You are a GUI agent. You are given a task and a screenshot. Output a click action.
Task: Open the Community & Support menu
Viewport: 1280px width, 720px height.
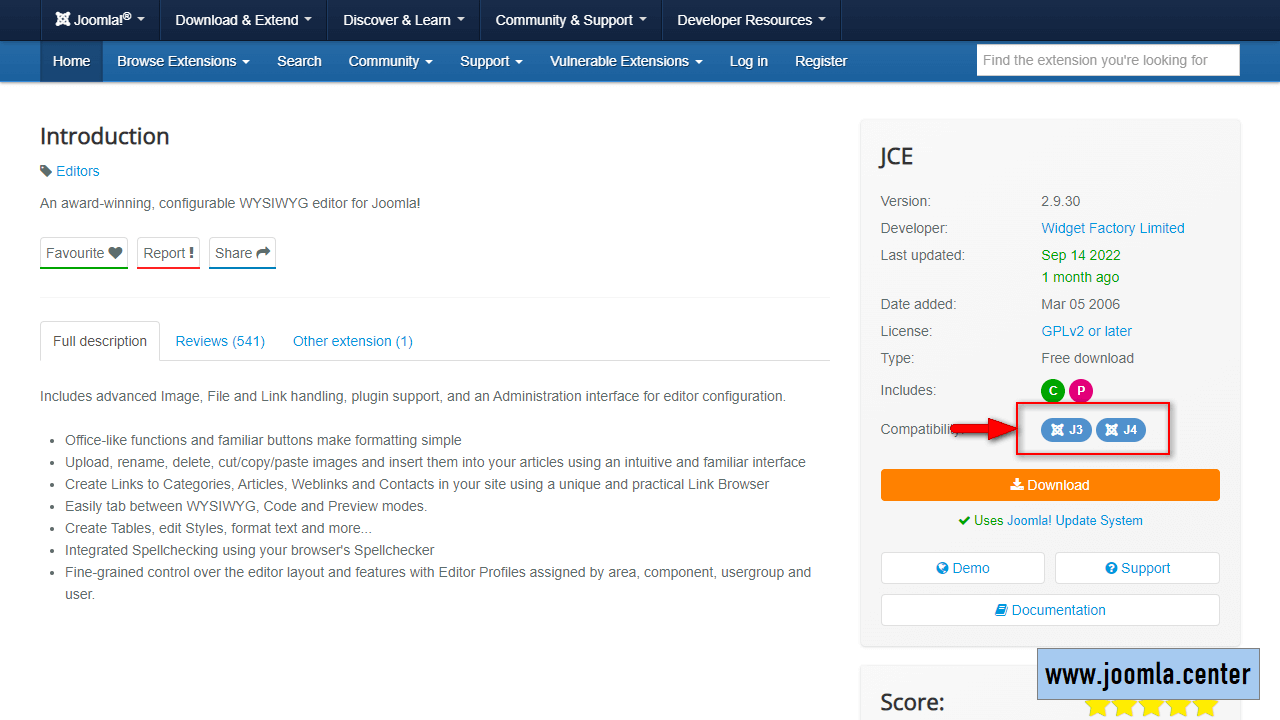[x=570, y=20]
